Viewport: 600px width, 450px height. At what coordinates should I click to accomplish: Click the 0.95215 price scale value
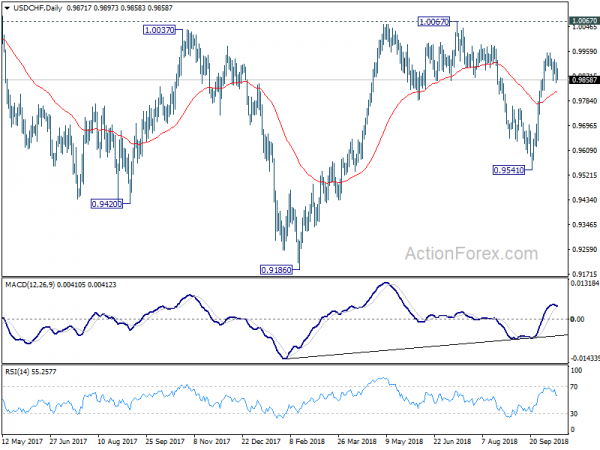[x=584, y=175]
